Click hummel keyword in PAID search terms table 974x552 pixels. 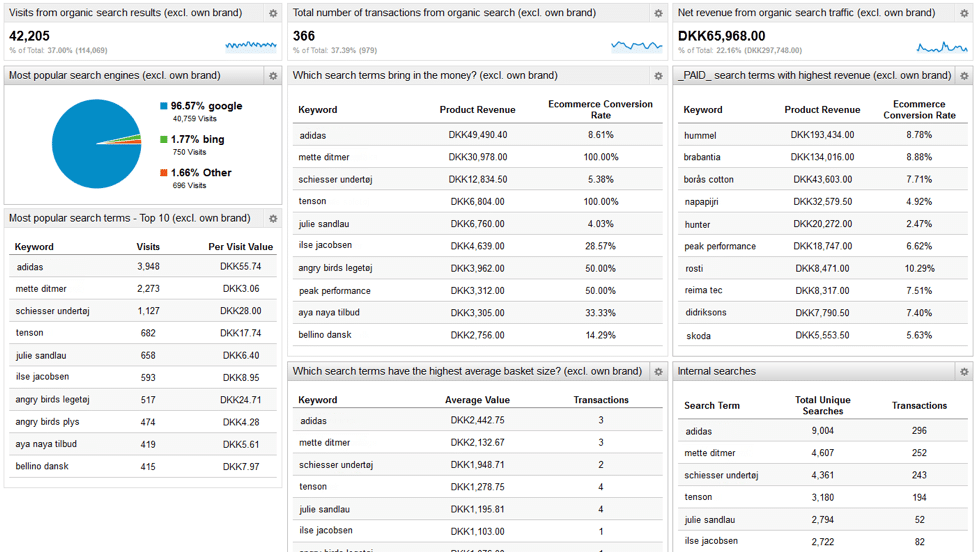[x=700, y=135]
